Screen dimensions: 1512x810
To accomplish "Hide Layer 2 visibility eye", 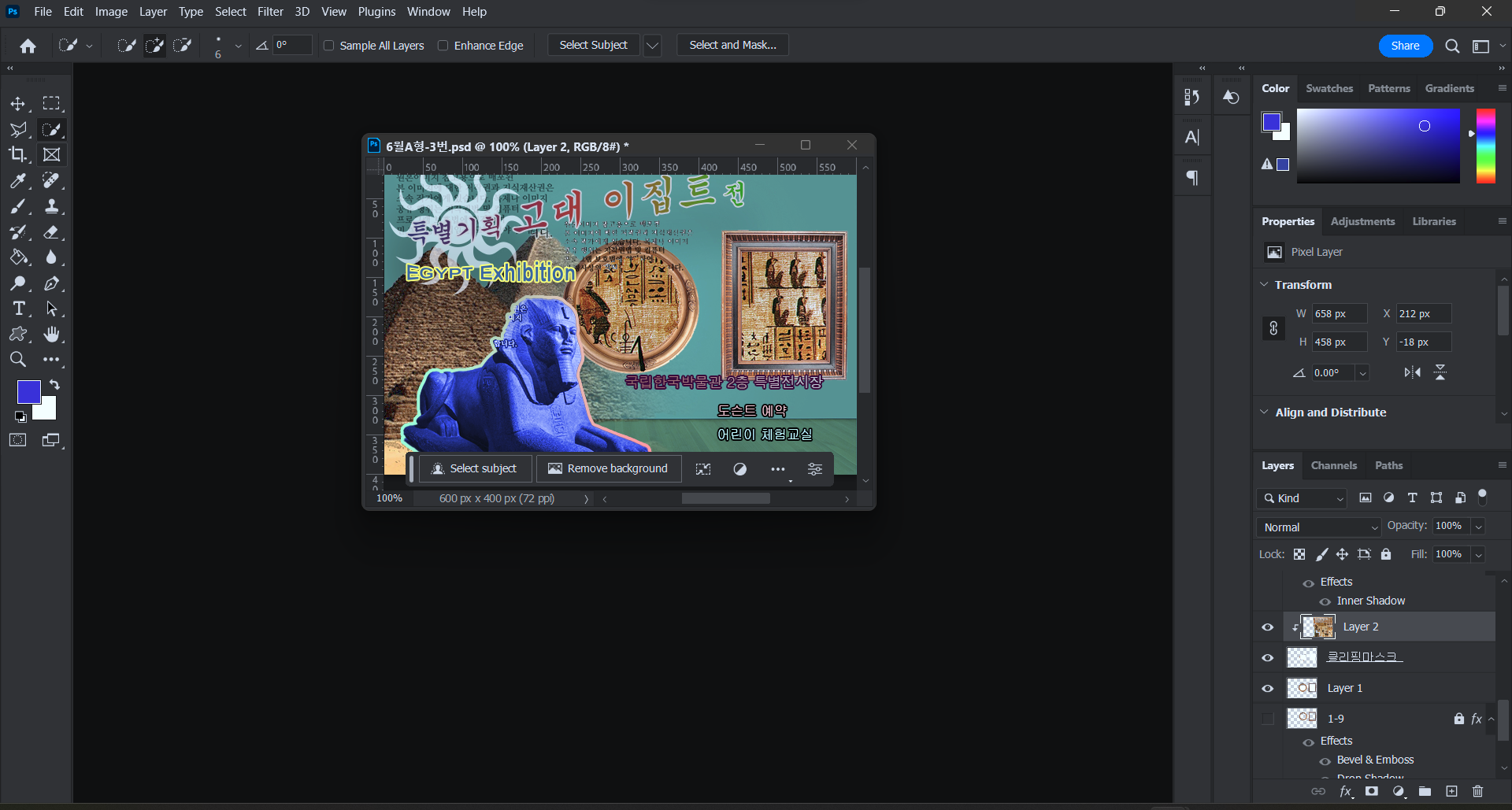I will coord(1268,627).
